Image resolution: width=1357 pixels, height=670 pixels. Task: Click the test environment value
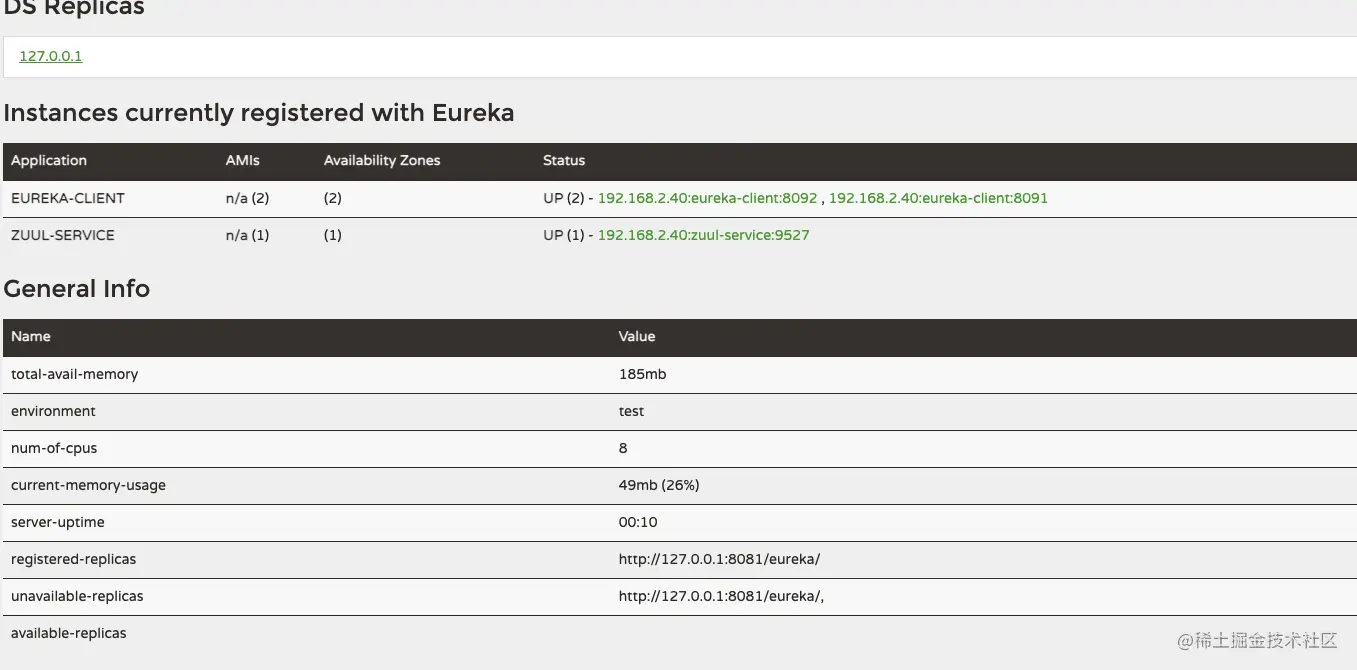632,411
